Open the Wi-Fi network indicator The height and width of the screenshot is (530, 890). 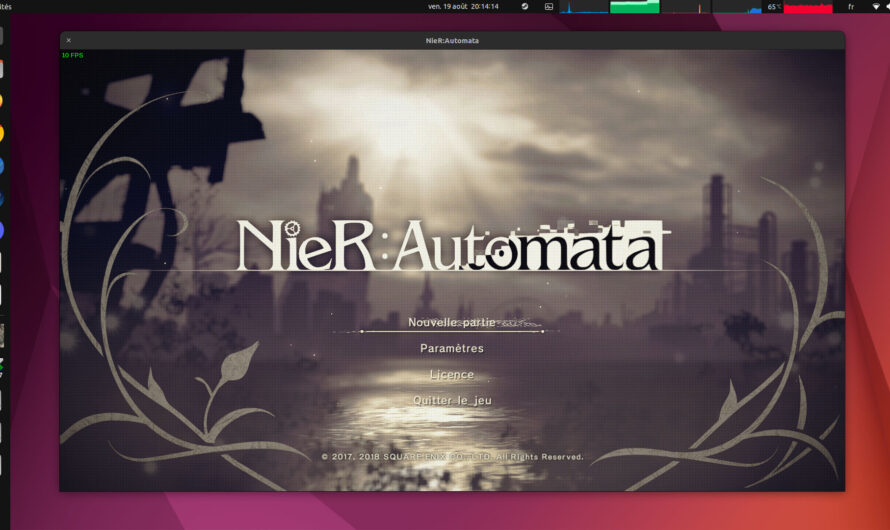pos(876,7)
